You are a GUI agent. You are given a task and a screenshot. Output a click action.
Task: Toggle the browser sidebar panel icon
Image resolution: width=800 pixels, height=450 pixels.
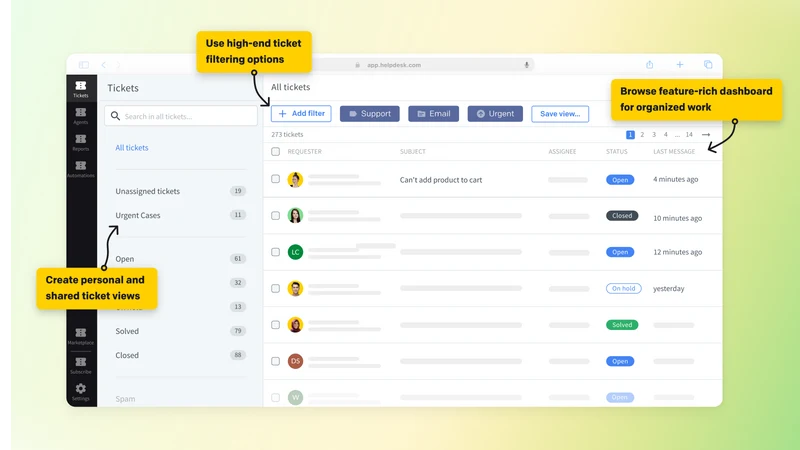(84, 65)
